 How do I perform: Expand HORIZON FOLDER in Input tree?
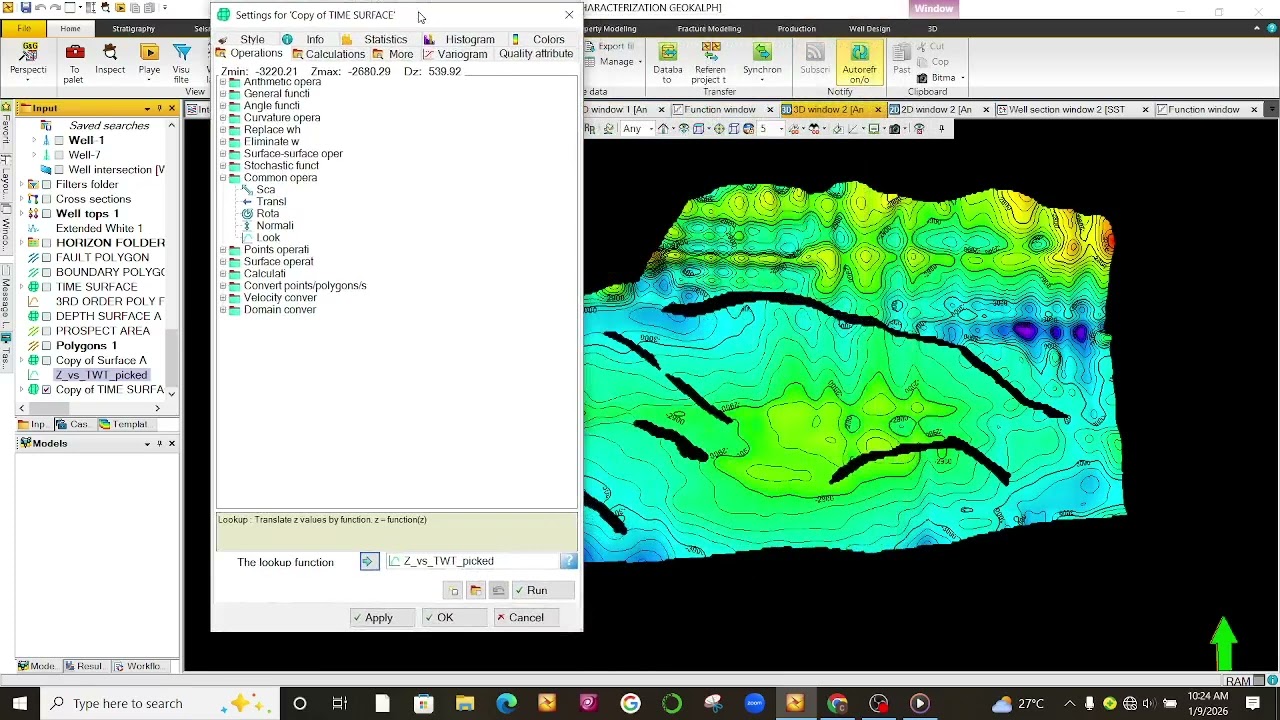[x=21, y=243]
